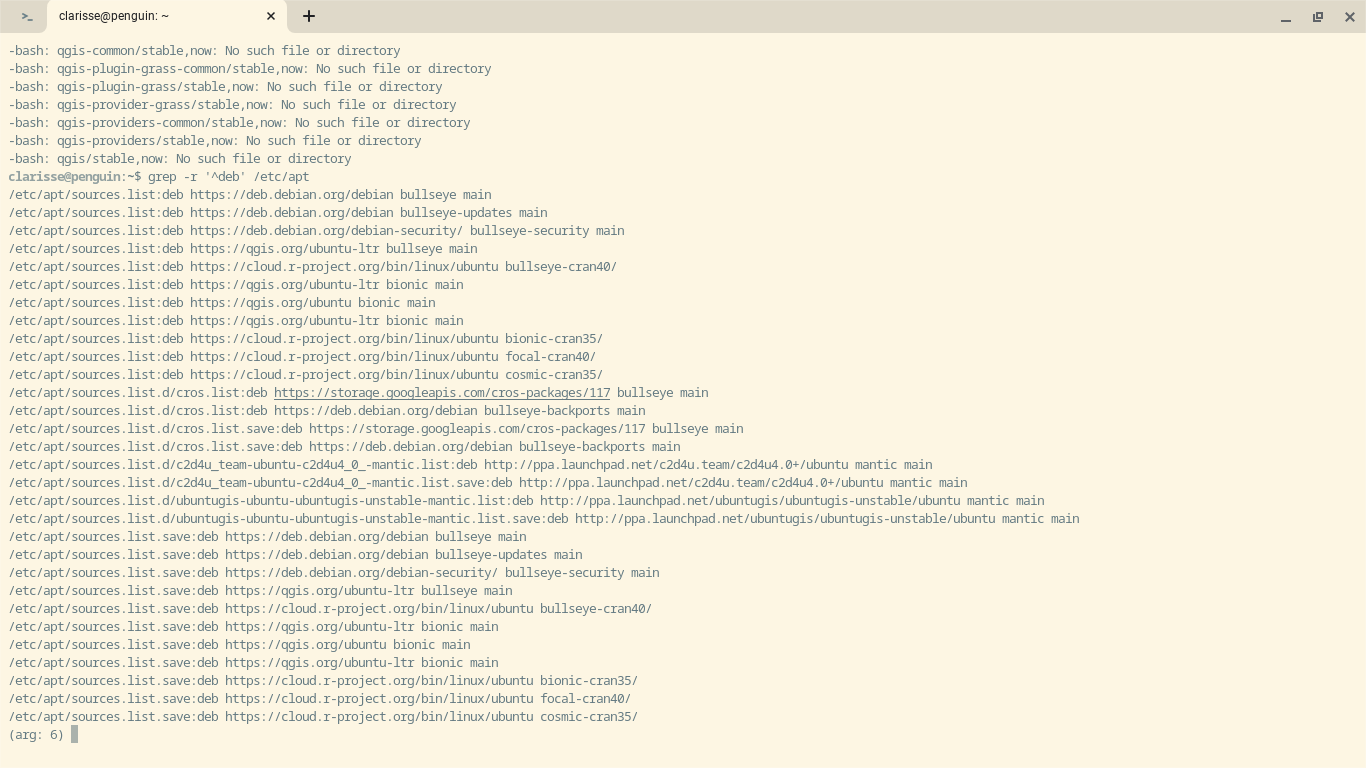Click sources.list:deb 'debian-security/ bullseye-security' line
Viewport: 1366px width, 768px height.
click(x=316, y=231)
